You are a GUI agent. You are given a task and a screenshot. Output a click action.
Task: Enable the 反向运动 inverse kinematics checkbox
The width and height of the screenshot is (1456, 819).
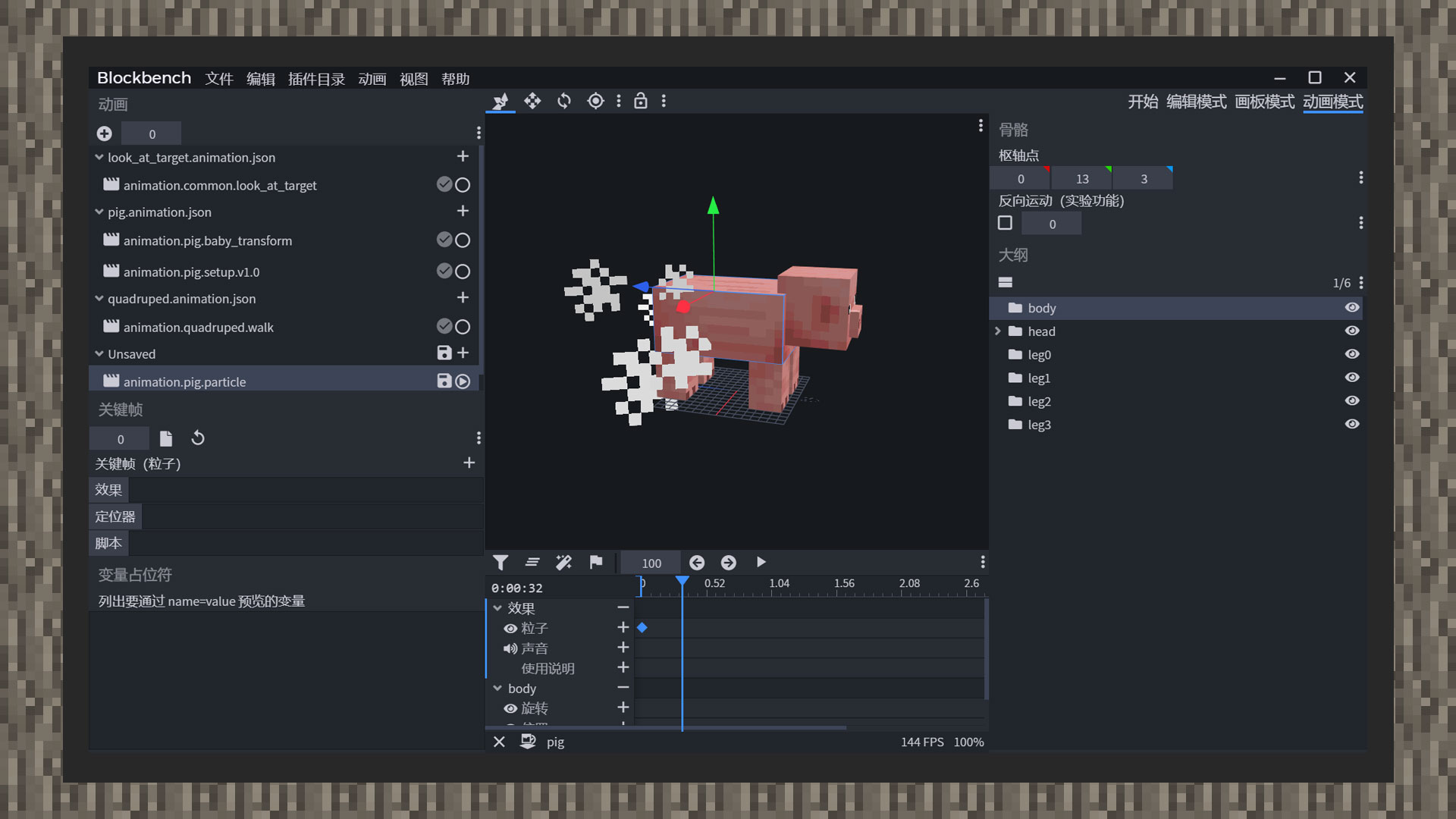click(1006, 223)
